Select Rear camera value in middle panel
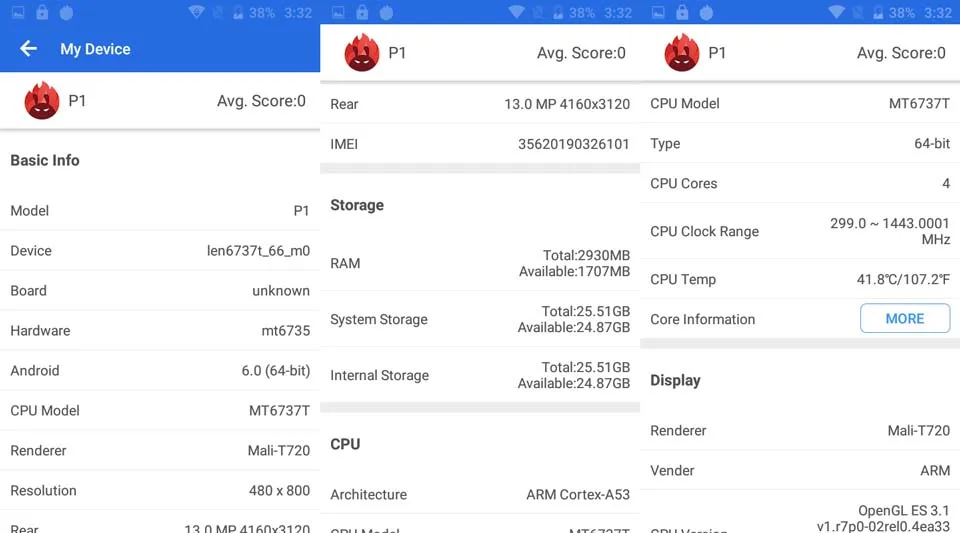 pyautogui.click(x=567, y=104)
